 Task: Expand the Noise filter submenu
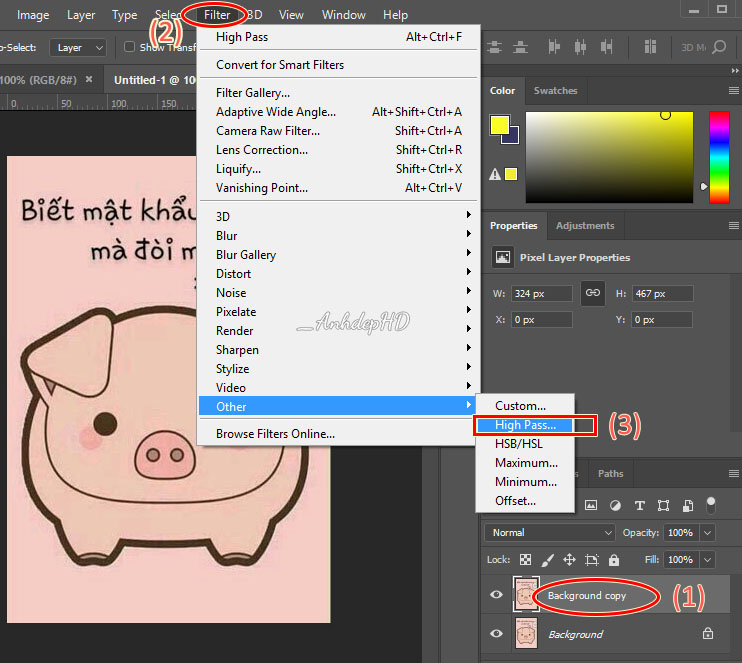(339, 292)
